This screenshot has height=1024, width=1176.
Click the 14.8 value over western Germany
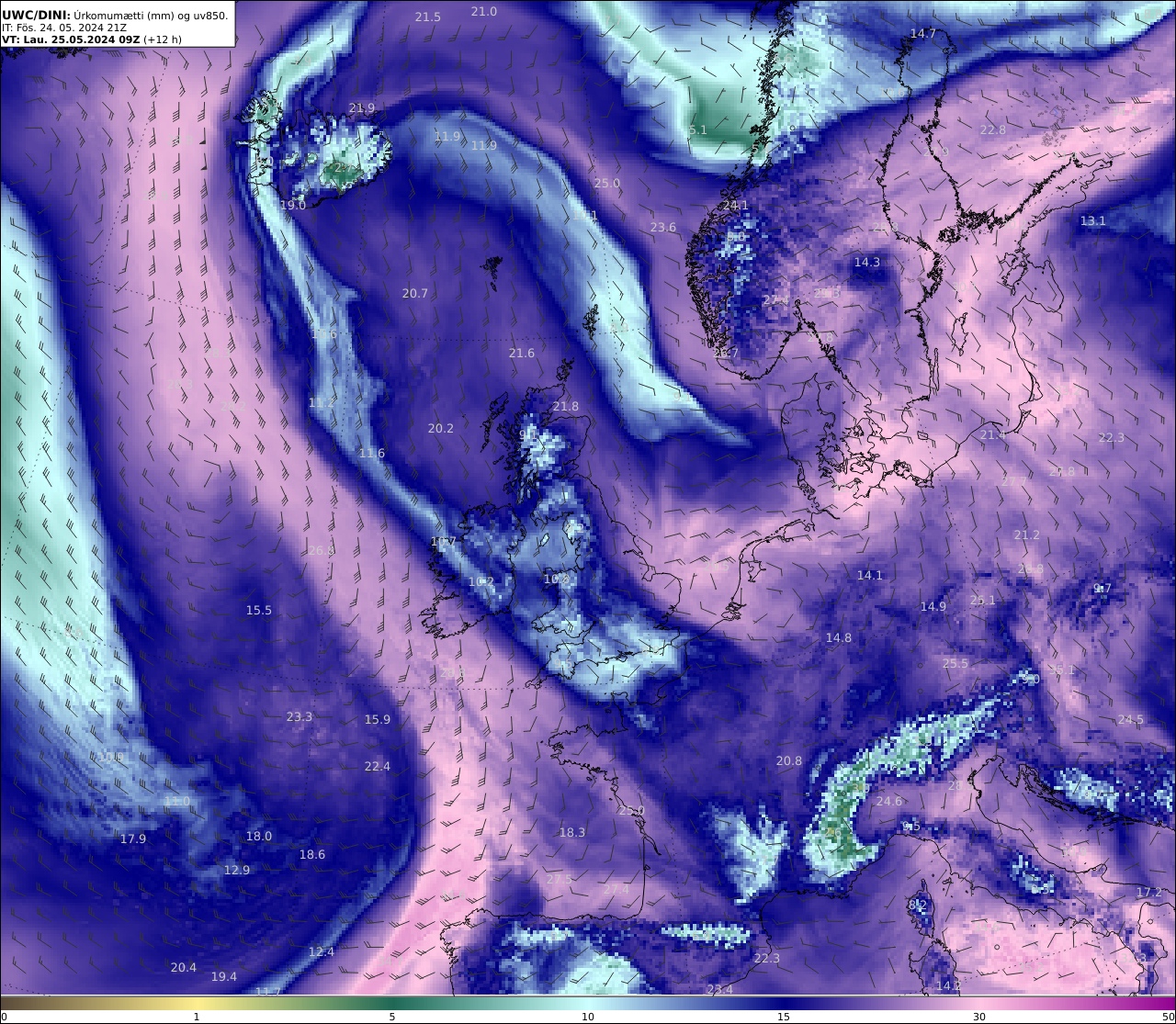point(839,637)
